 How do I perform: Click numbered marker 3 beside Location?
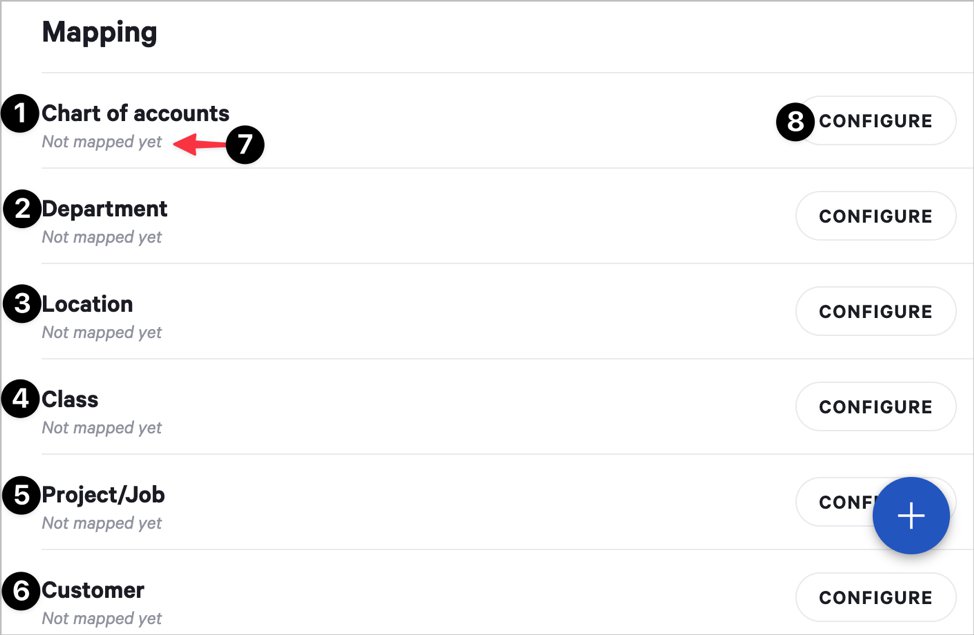coord(21,304)
